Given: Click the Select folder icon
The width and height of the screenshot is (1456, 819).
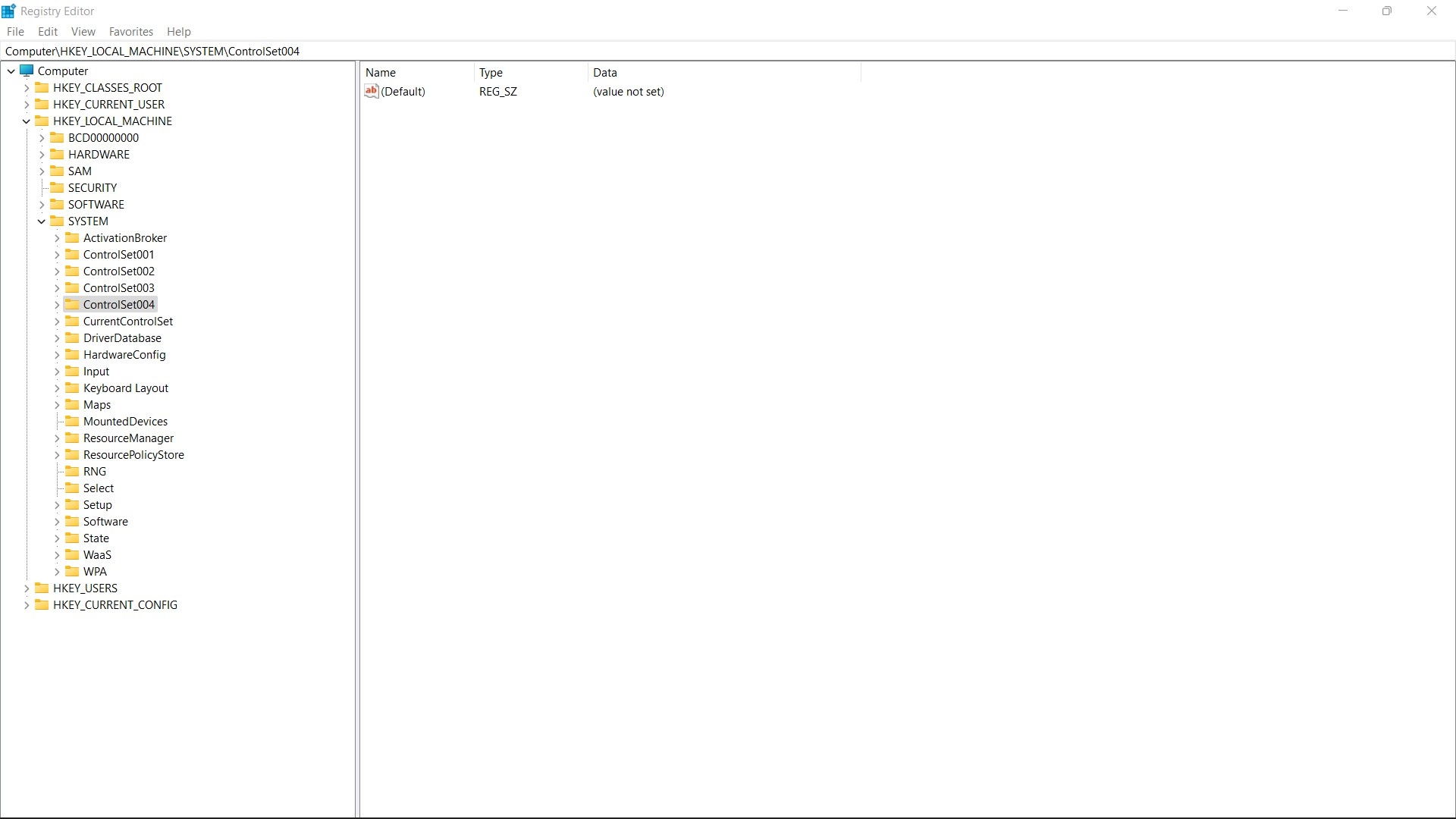Looking at the screenshot, I should (72, 488).
